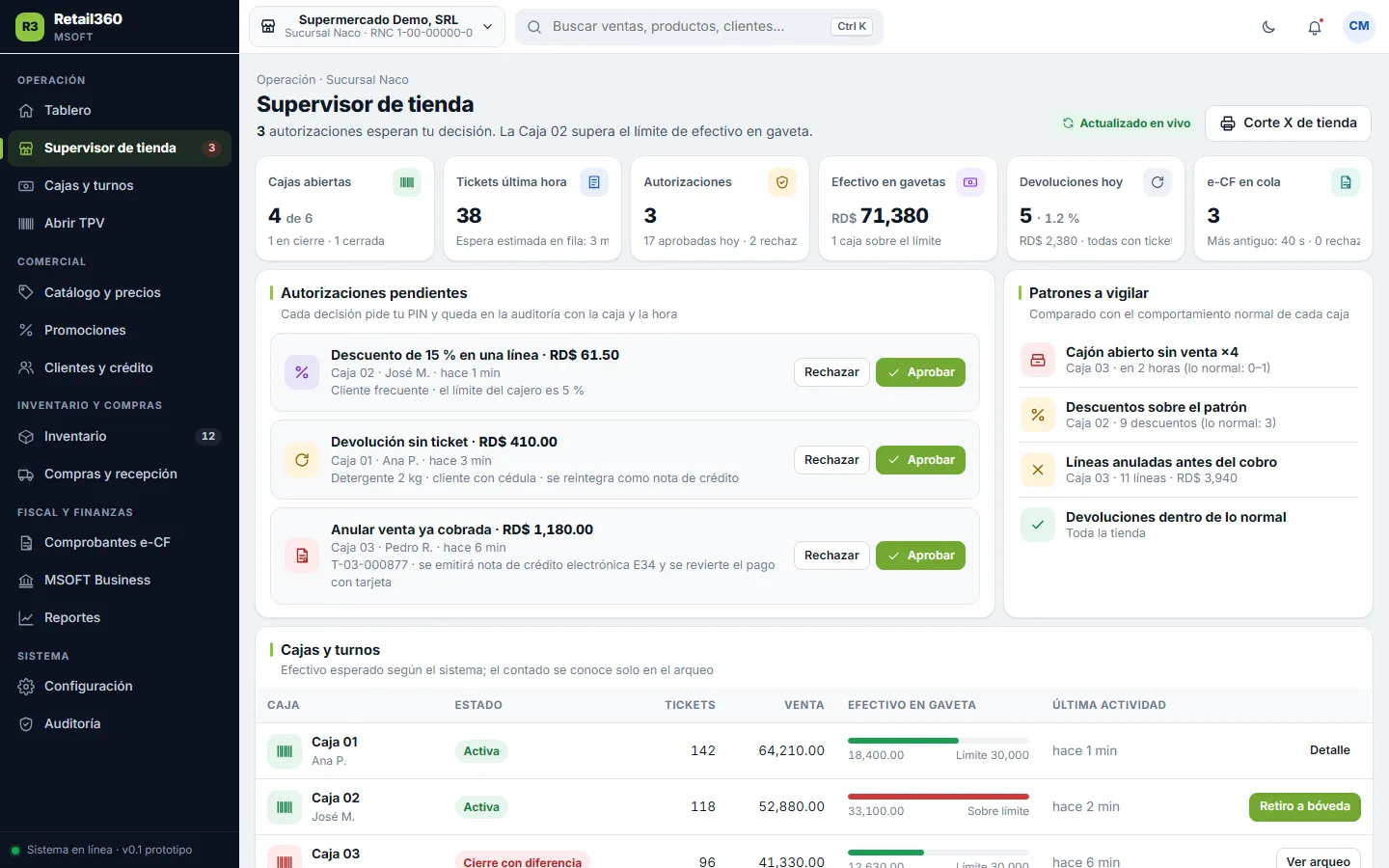Expand the Supermercado Demo branch selector
This screenshot has width=1389, height=868.
tap(378, 27)
